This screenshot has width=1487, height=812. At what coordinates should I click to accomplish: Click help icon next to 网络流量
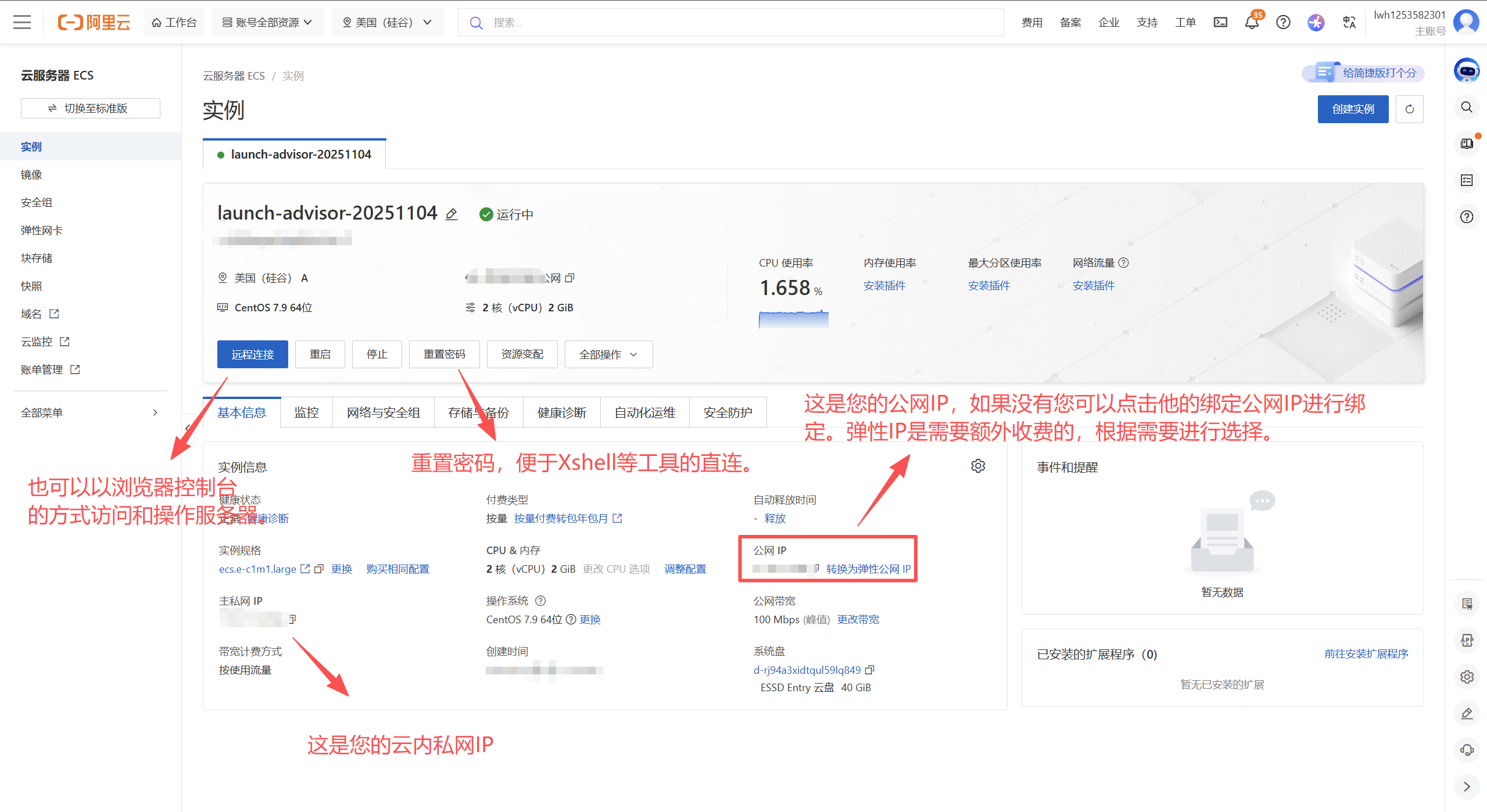(1124, 263)
